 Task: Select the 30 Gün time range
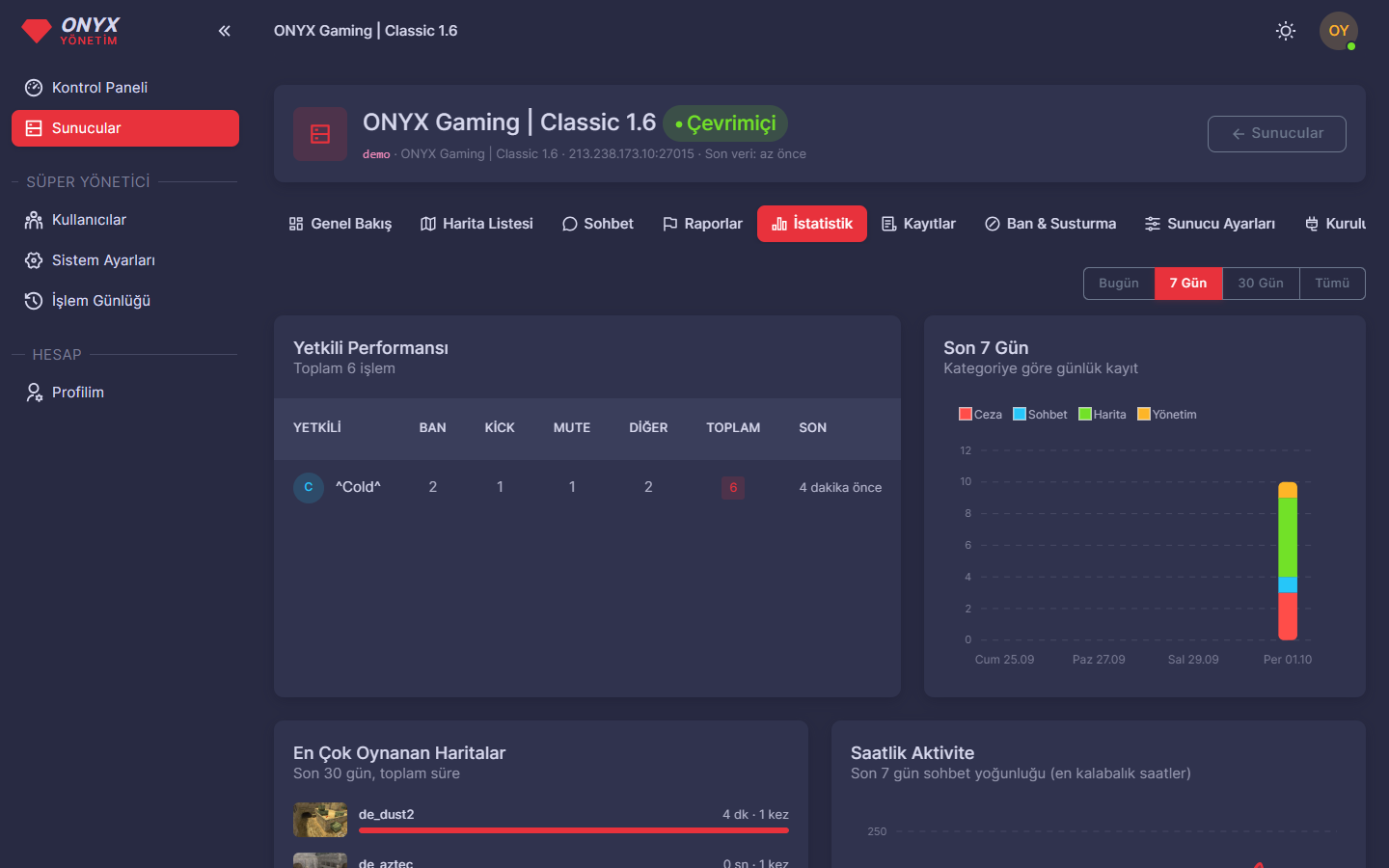point(1261,284)
